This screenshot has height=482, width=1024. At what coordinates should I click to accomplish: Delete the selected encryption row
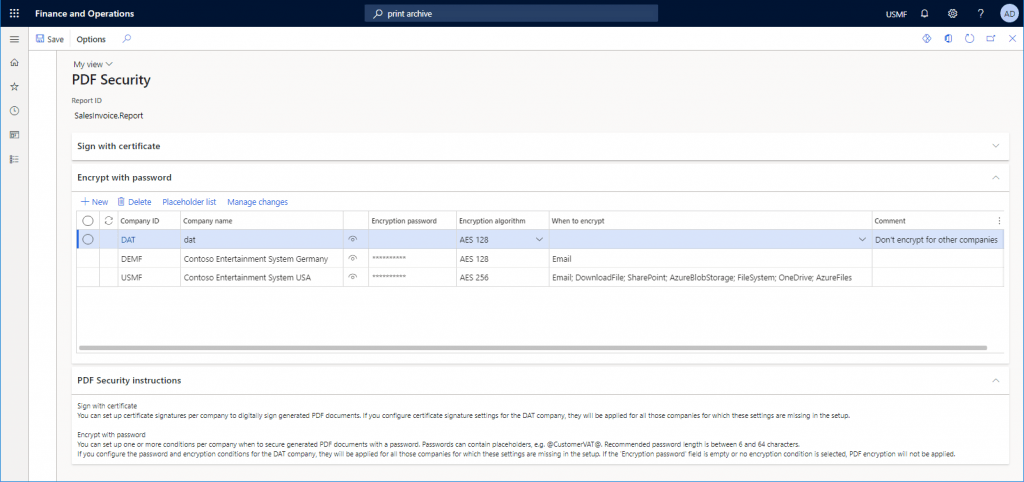(x=134, y=202)
